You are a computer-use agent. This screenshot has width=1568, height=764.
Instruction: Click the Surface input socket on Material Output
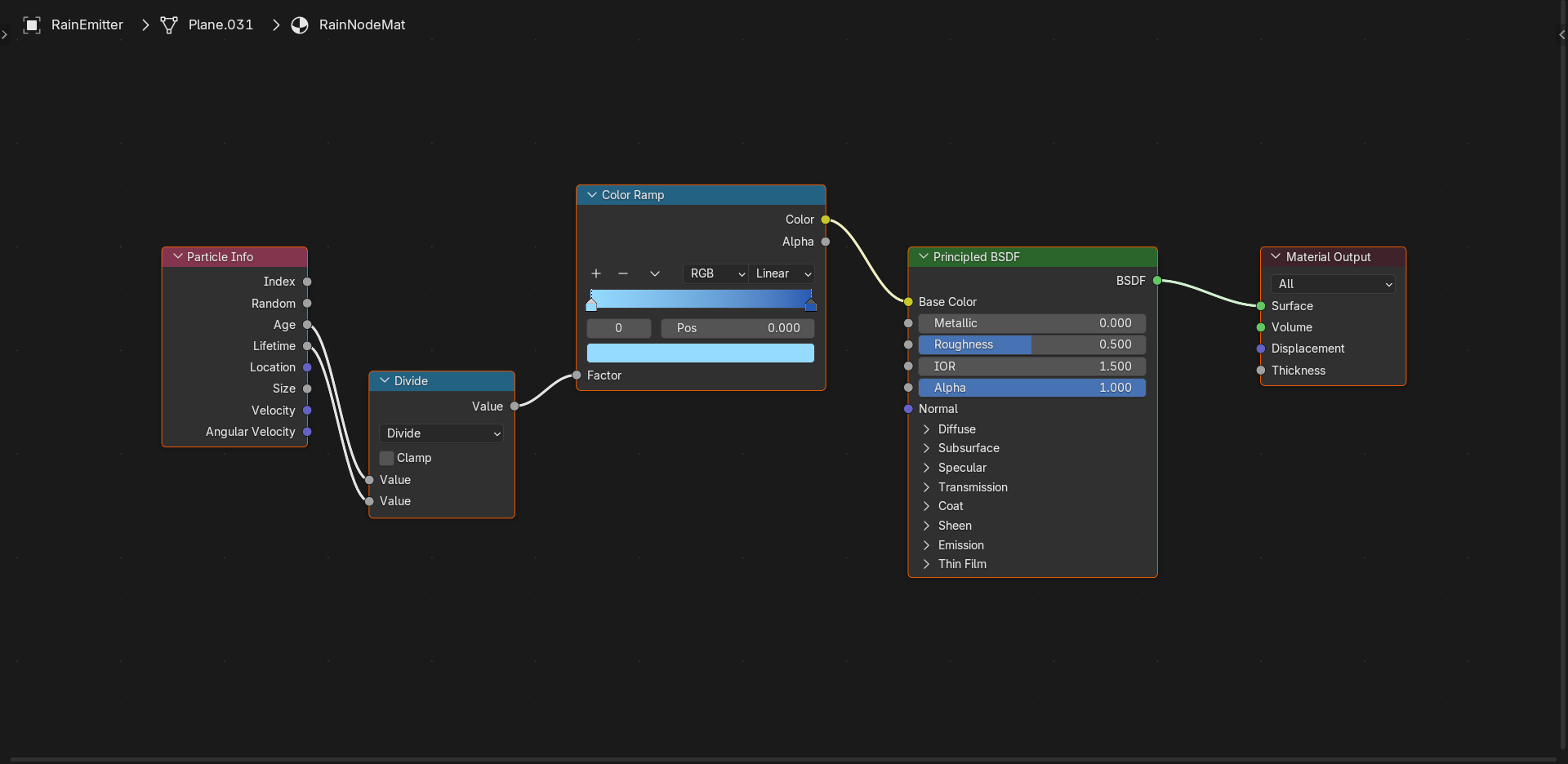coord(1261,306)
